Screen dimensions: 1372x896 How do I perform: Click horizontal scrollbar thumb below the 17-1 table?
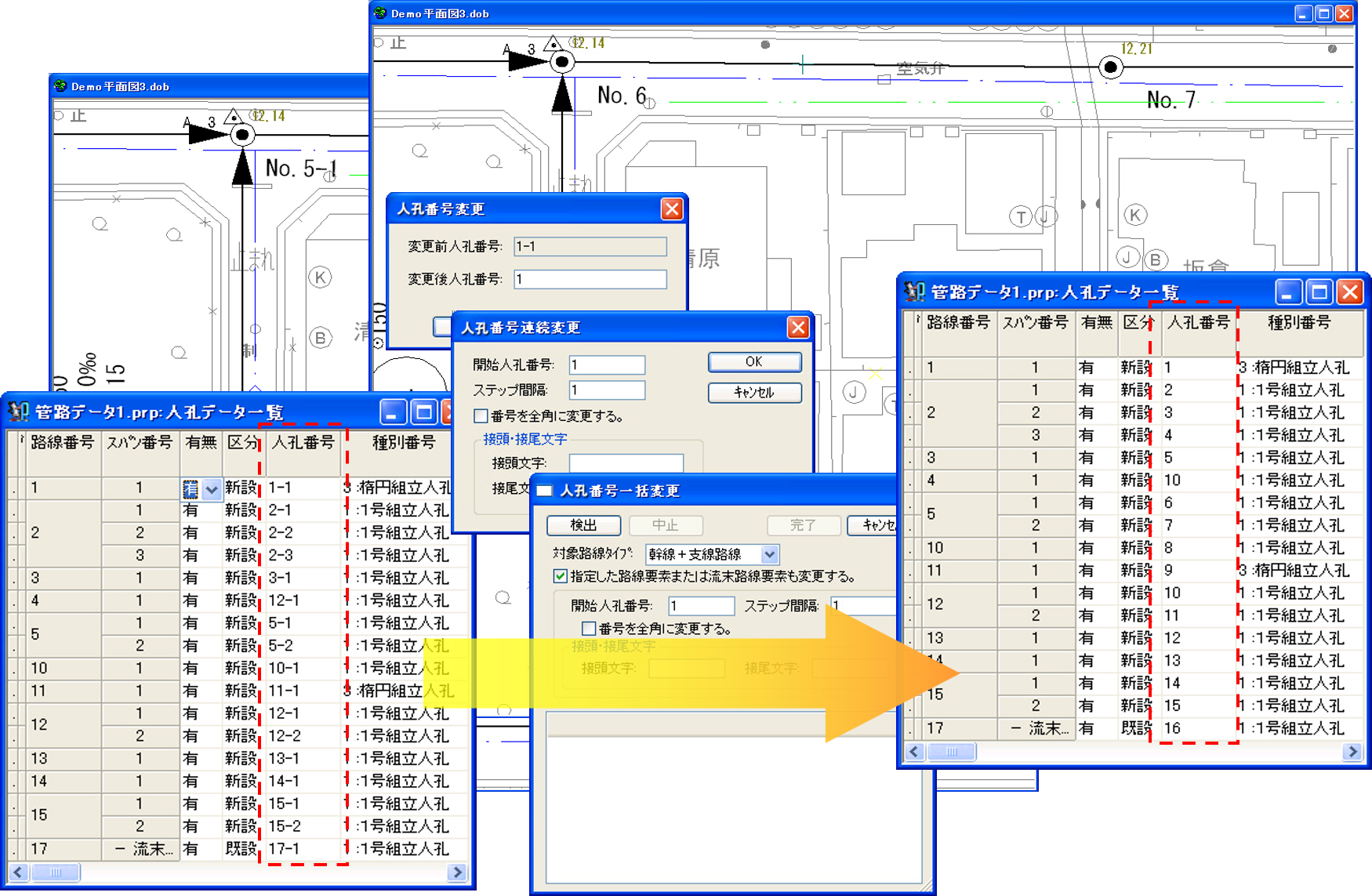click(55, 872)
